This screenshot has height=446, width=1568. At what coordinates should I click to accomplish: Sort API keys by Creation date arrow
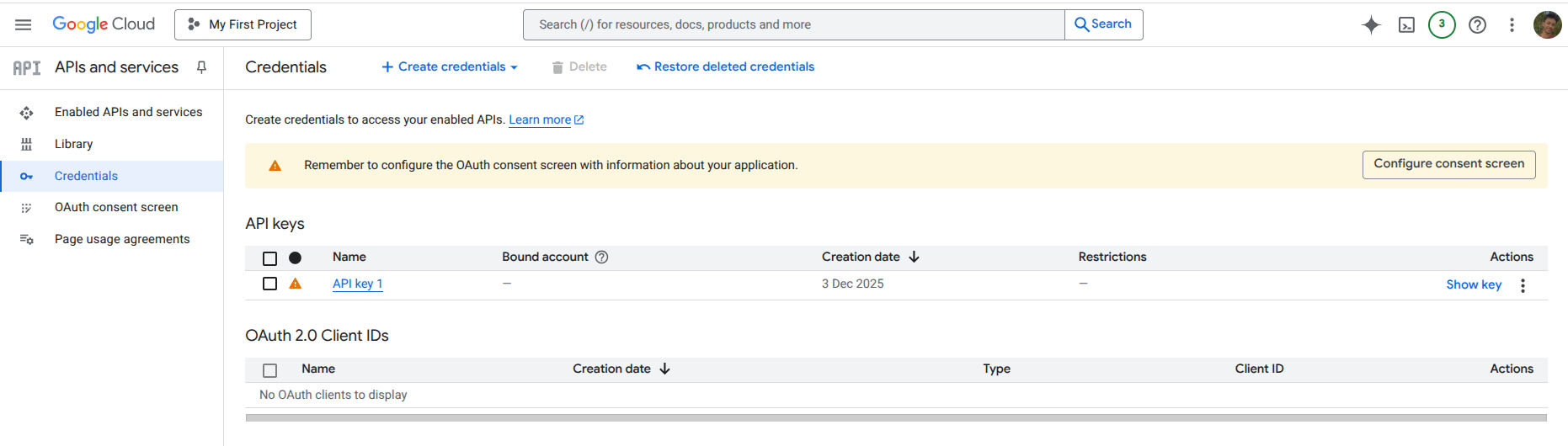pos(915,257)
